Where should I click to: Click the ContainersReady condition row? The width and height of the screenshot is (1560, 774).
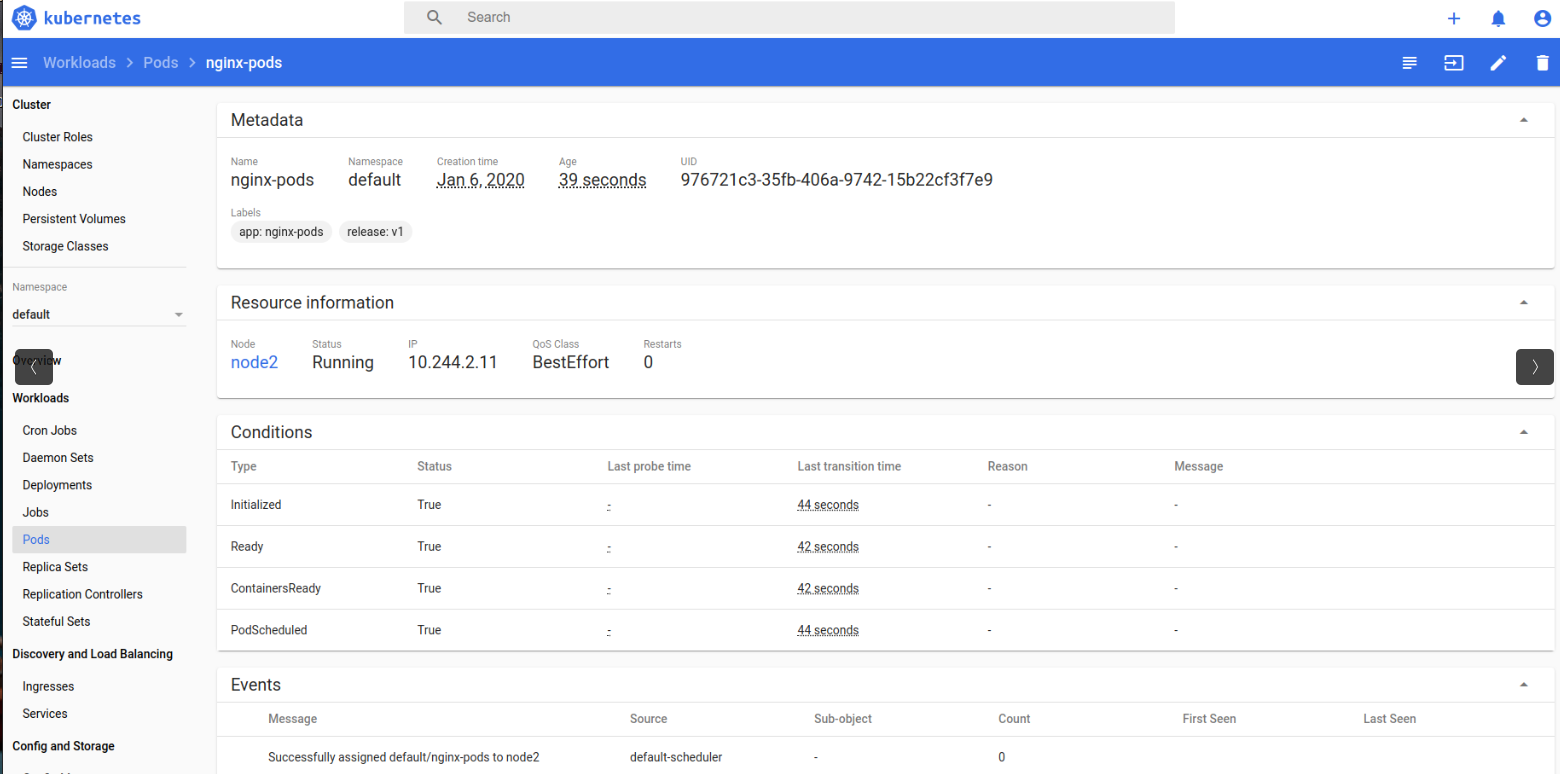click(886, 589)
